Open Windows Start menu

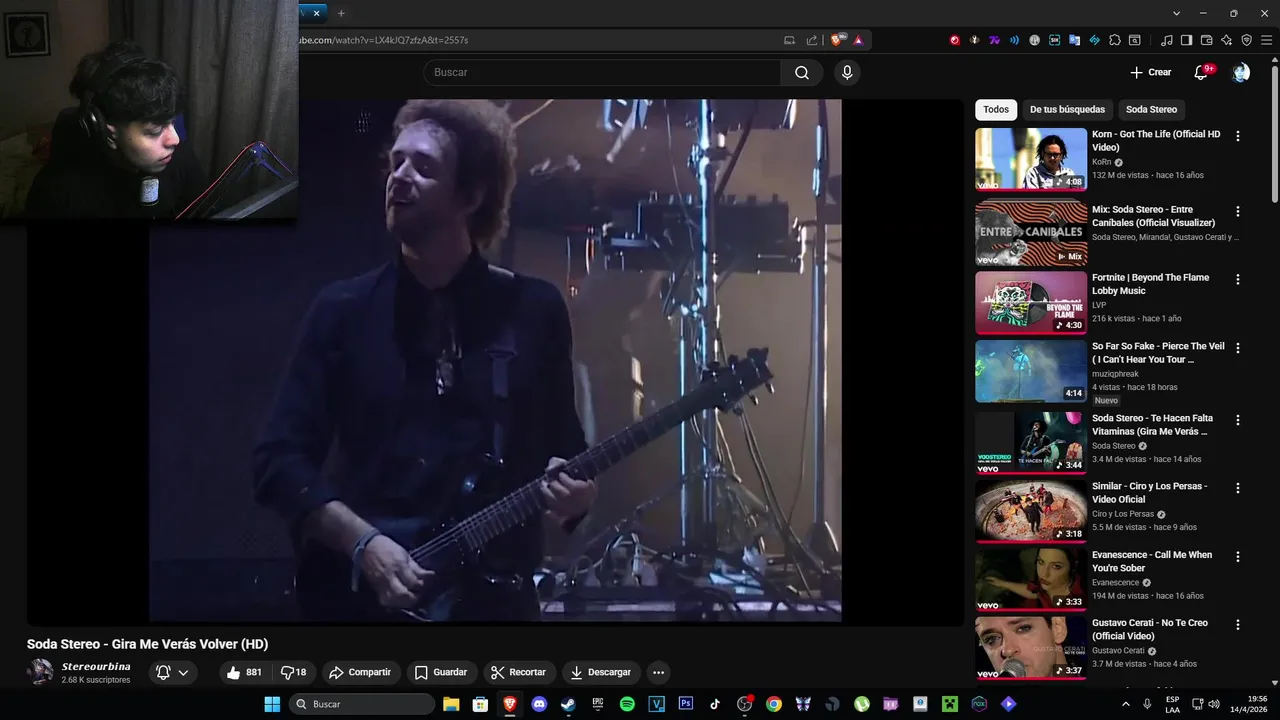[x=272, y=704]
